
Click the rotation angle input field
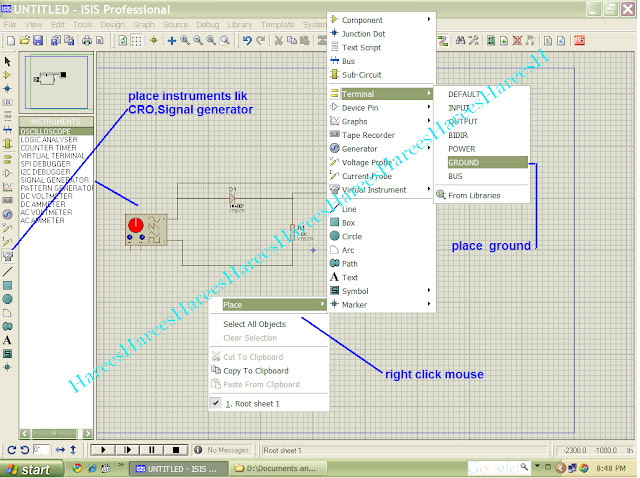[x=41, y=450]
